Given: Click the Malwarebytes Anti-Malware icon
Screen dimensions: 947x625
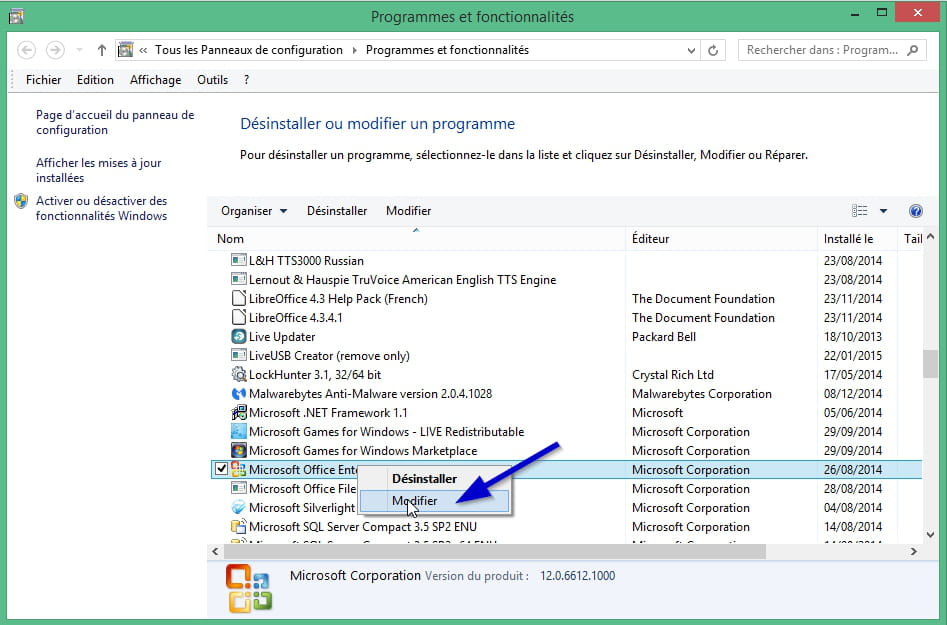Looking at the screenshot, I should click(239, 394).
